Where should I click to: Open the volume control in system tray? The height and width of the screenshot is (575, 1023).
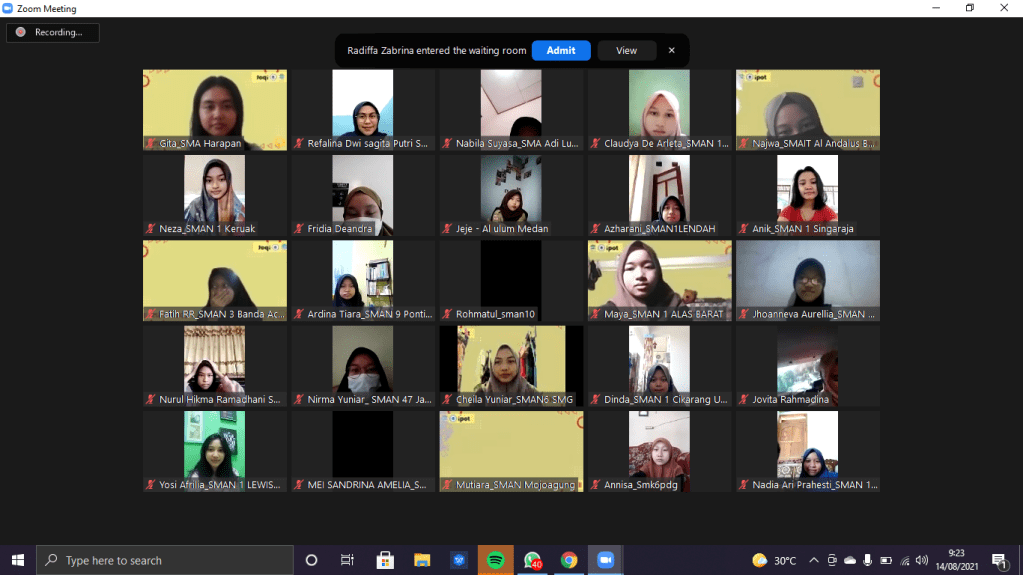coord(921,560)
